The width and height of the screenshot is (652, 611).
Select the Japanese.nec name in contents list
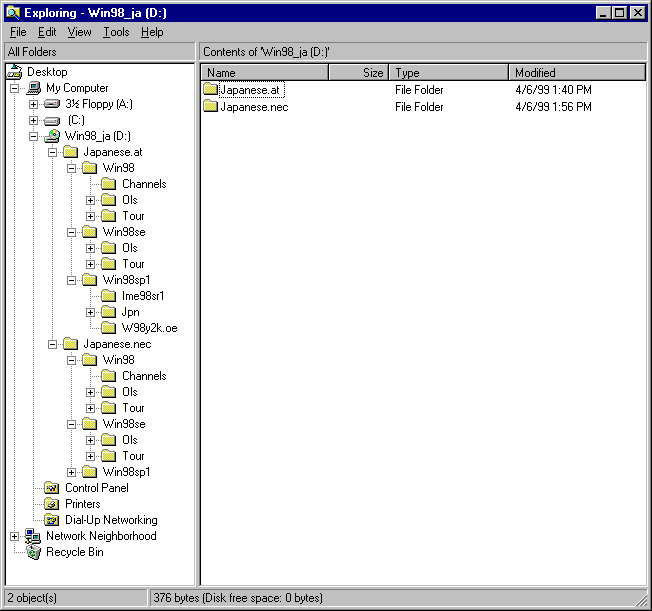254,107
